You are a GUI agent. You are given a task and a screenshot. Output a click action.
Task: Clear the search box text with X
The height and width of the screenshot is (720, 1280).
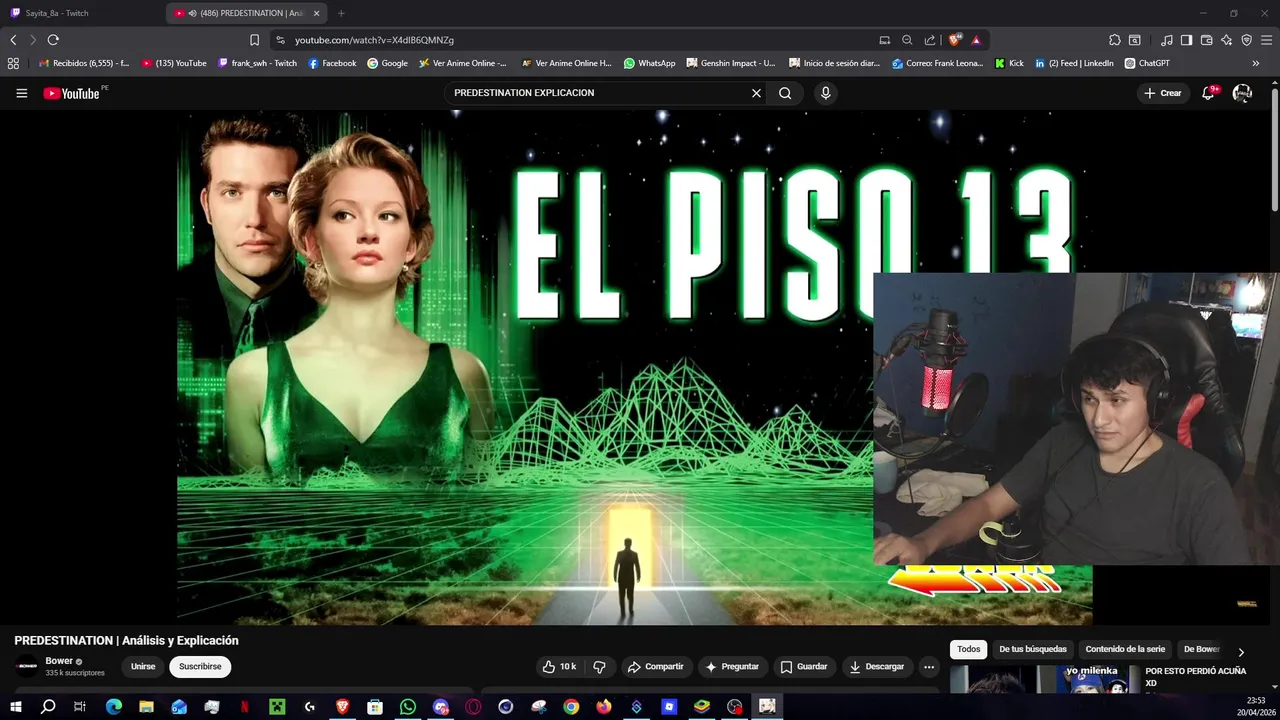[x=756, y=93]
